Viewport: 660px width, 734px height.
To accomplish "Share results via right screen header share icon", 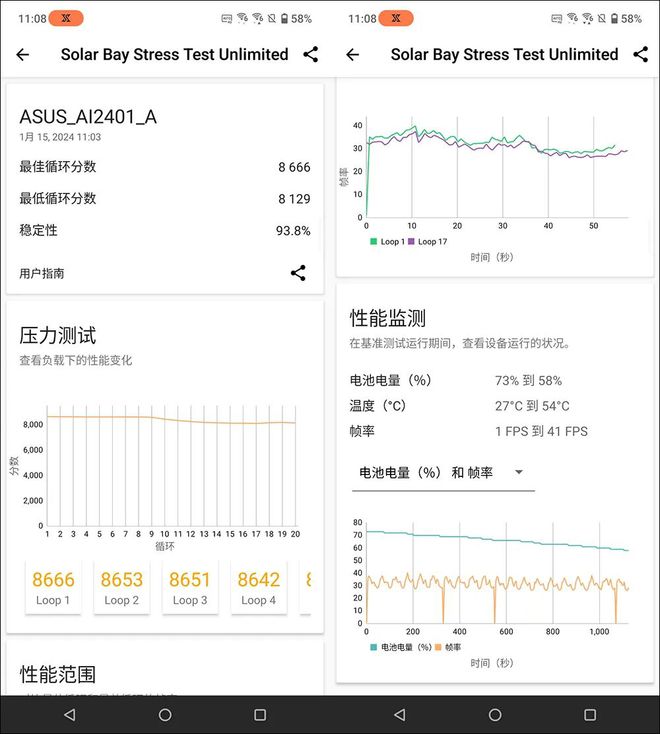I will click(641, 54).
